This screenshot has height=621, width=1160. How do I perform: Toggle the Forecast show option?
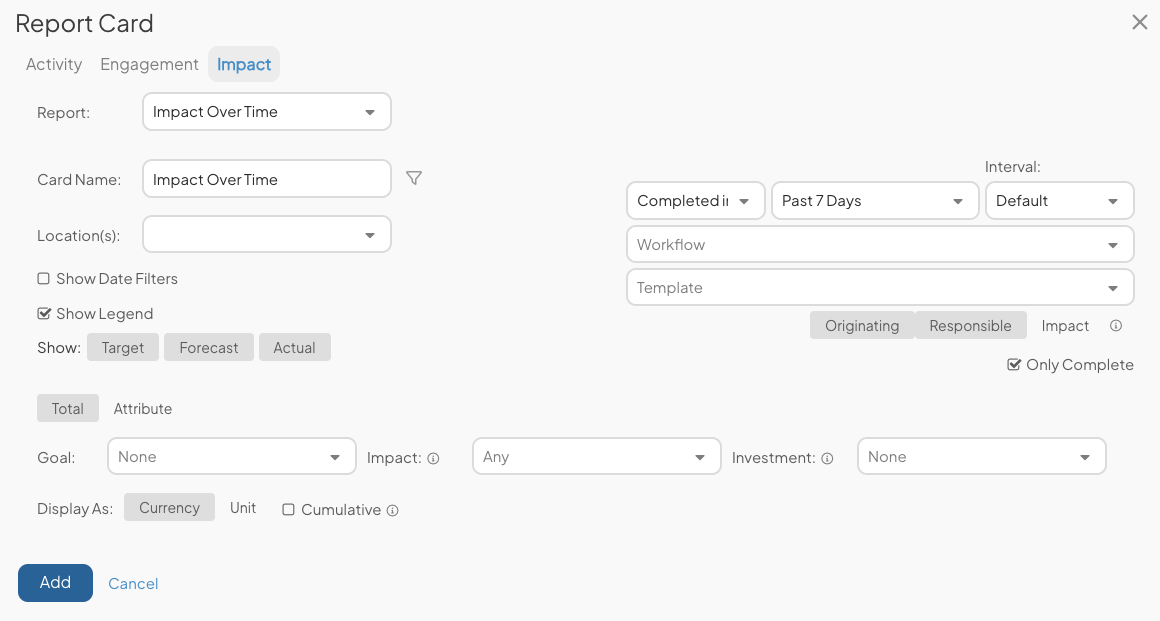tap(209, 347)
